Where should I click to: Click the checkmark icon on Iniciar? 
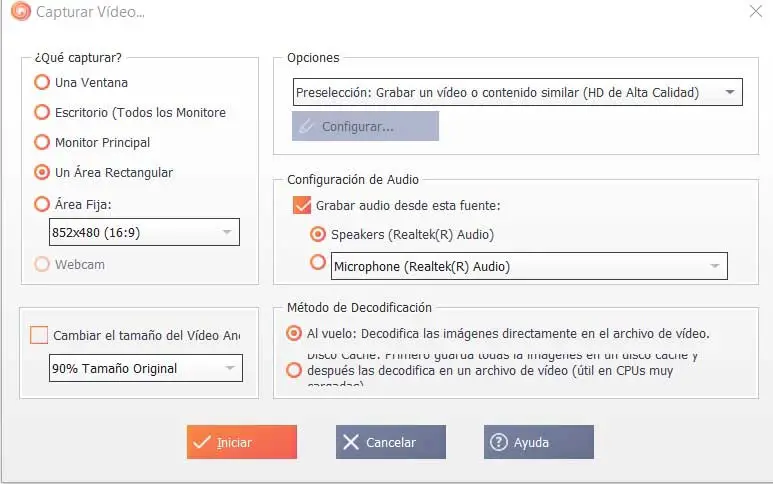pyautogui.click(x=203, y=442)
